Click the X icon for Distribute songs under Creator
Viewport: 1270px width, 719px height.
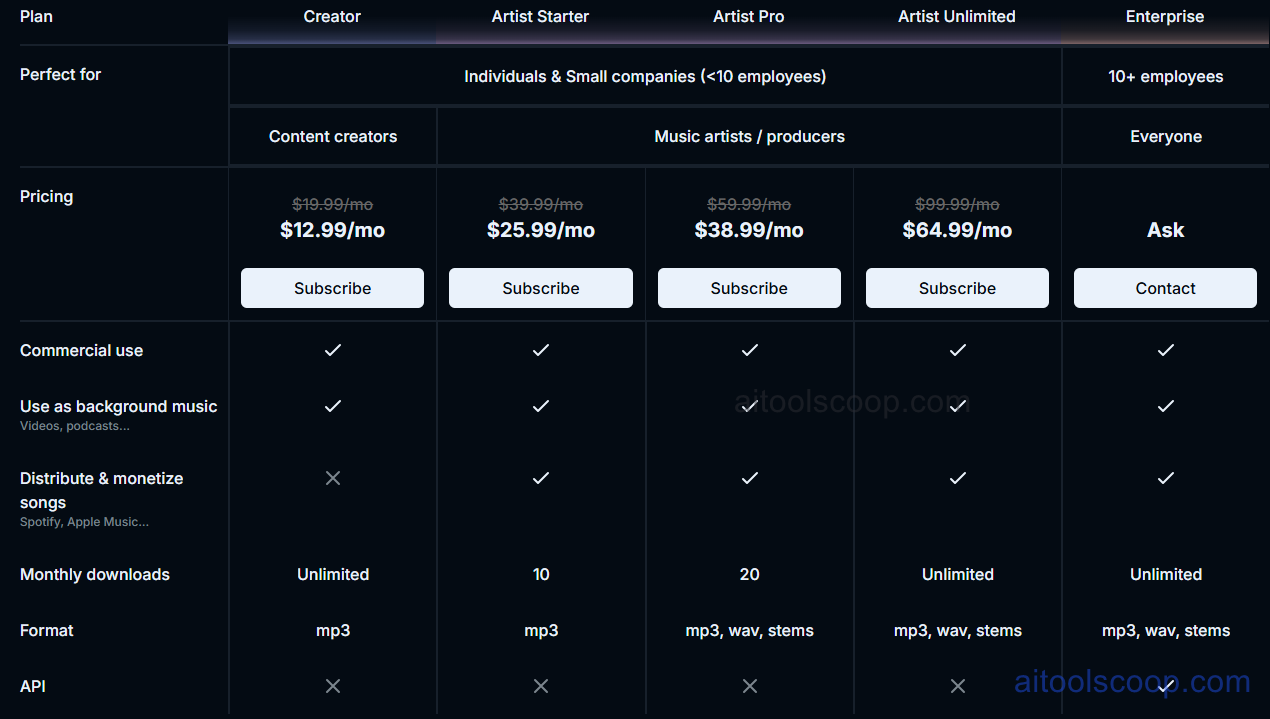[x=332, y=478]
